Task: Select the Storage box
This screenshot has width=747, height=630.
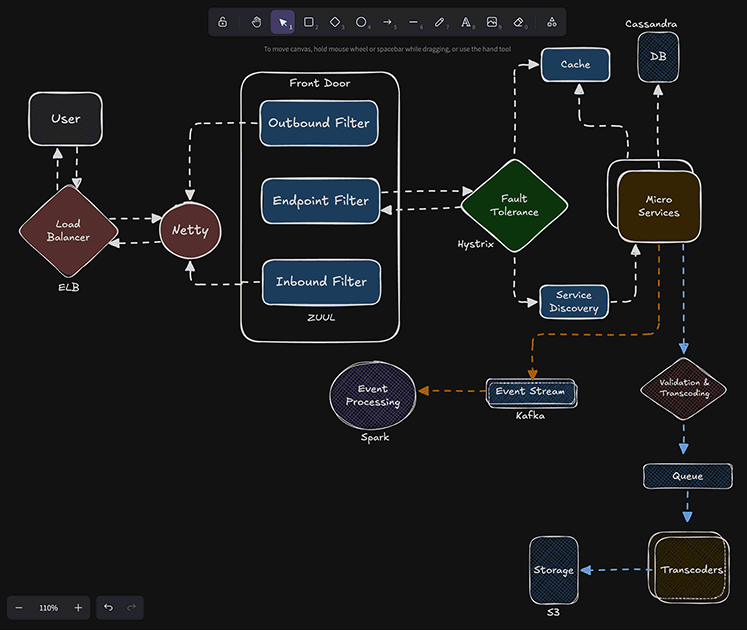Action: (x=554, y=570)
